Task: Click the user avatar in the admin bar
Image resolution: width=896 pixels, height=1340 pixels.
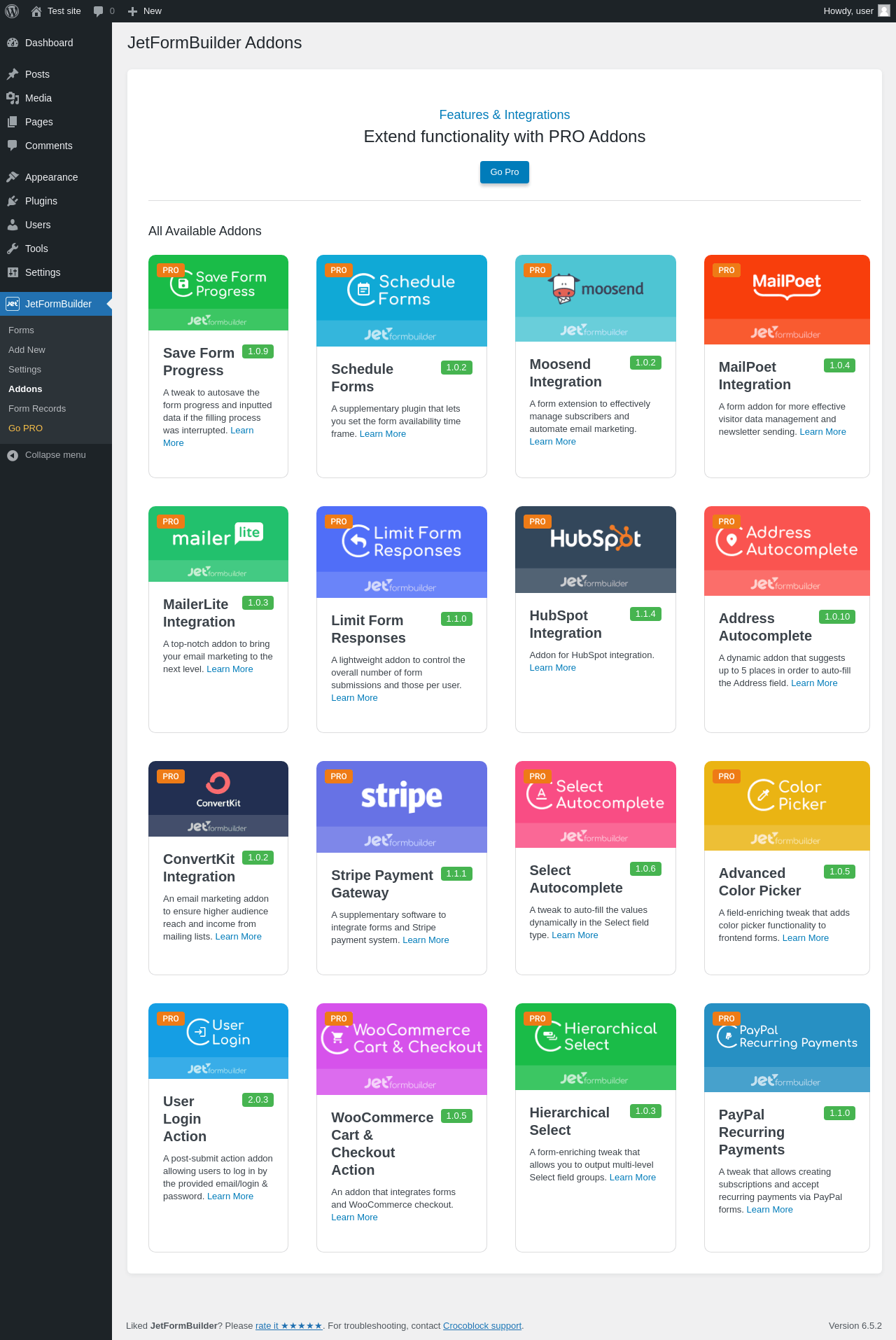Action: point(884,11)
